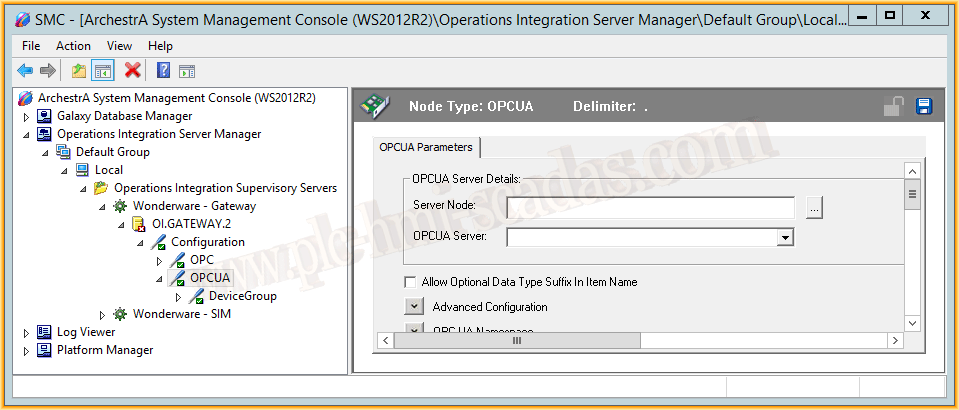Open the View menu
The width and height of the screenshot is (959, 410).
119,46
